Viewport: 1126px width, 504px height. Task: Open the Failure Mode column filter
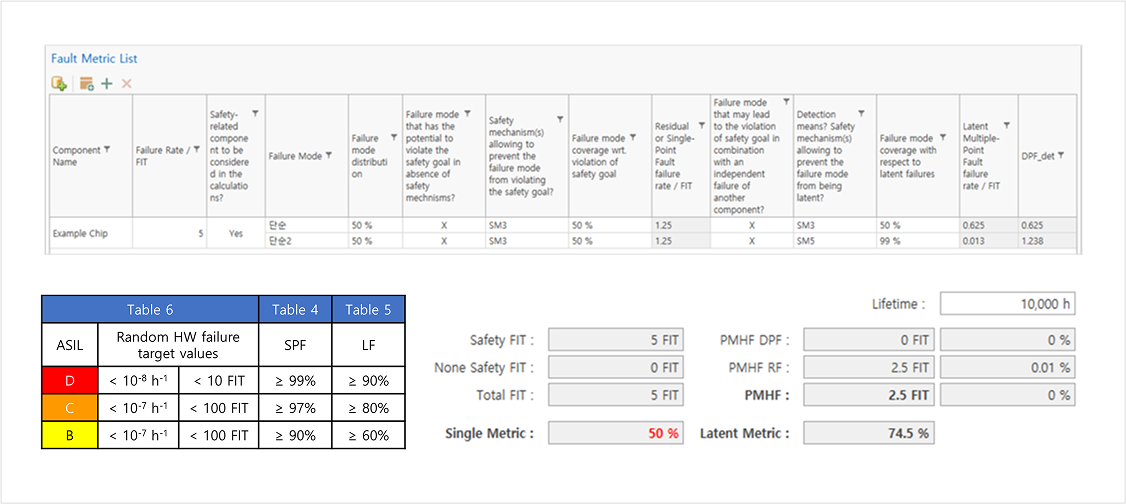328,155
